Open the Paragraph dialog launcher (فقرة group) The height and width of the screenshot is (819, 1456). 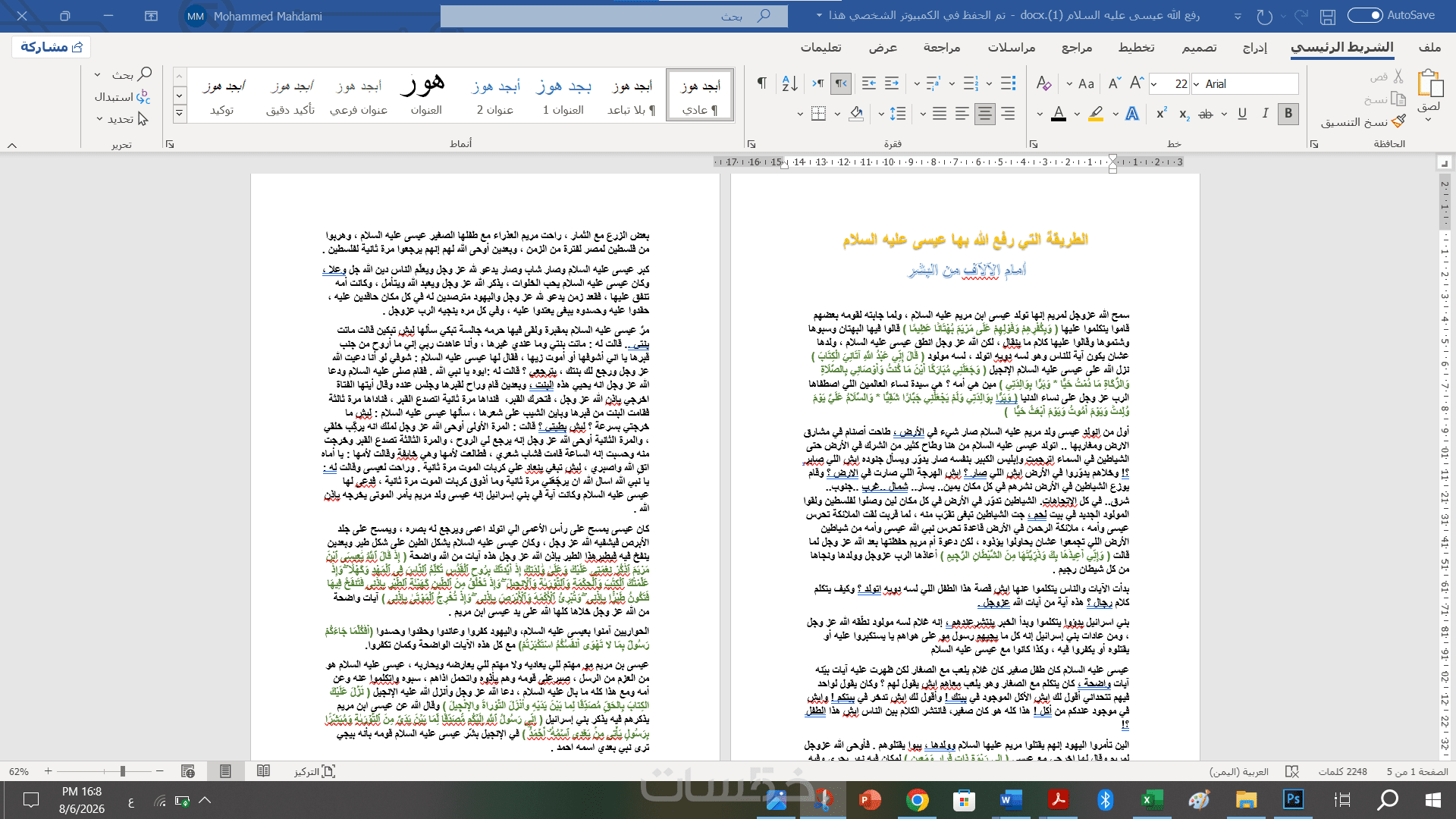click(x=752, y=144)
